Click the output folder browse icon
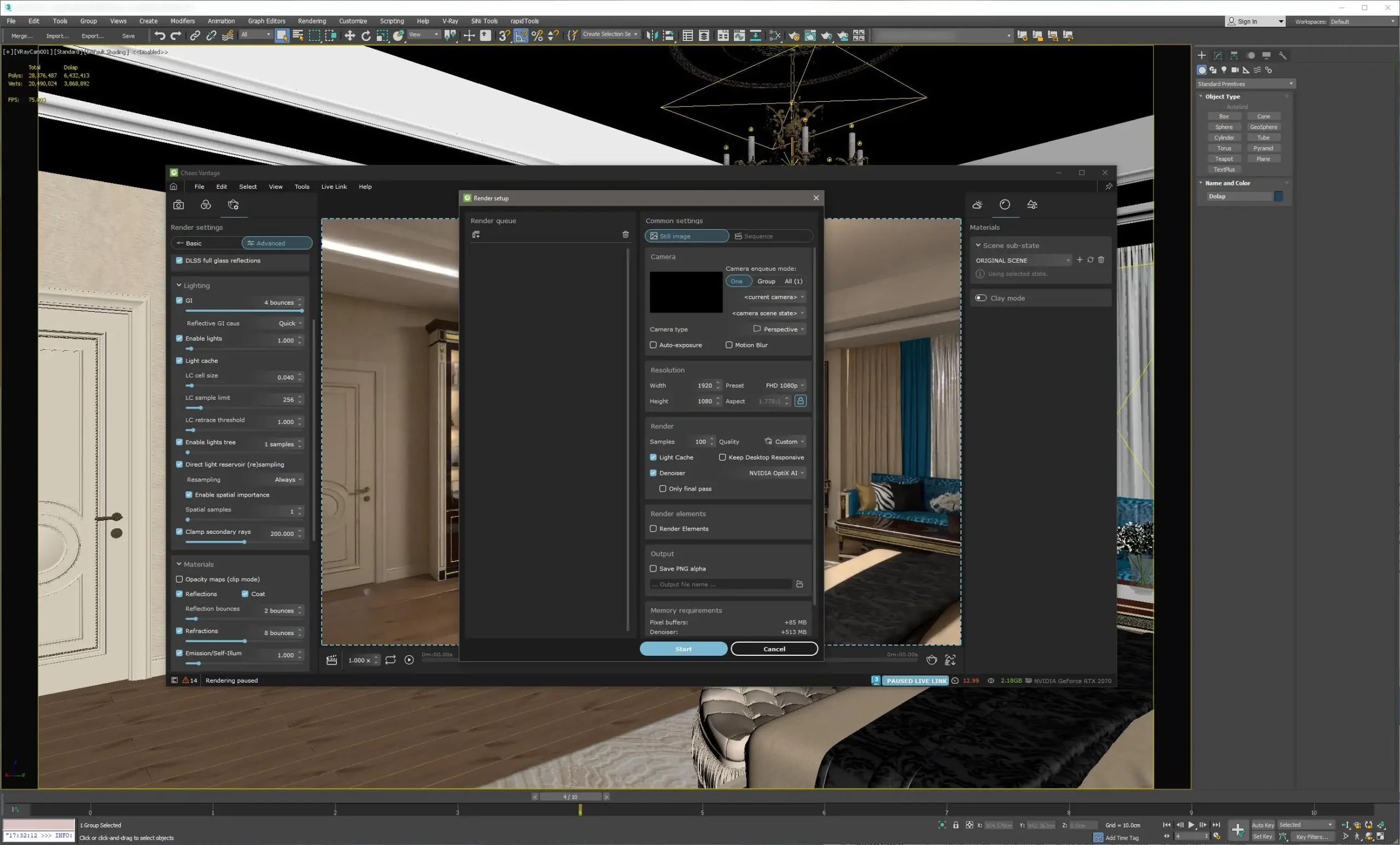 (799, 584)
